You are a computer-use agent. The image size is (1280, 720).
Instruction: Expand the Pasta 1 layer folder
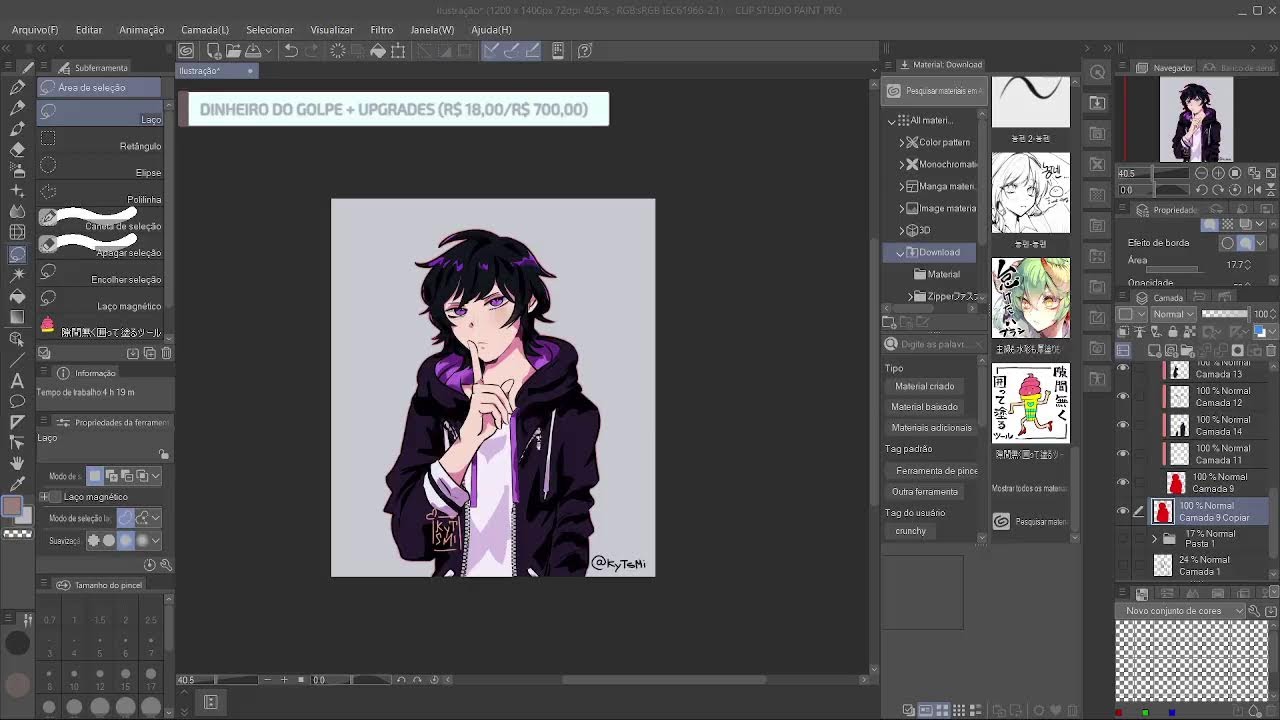tap(1155, 539)
